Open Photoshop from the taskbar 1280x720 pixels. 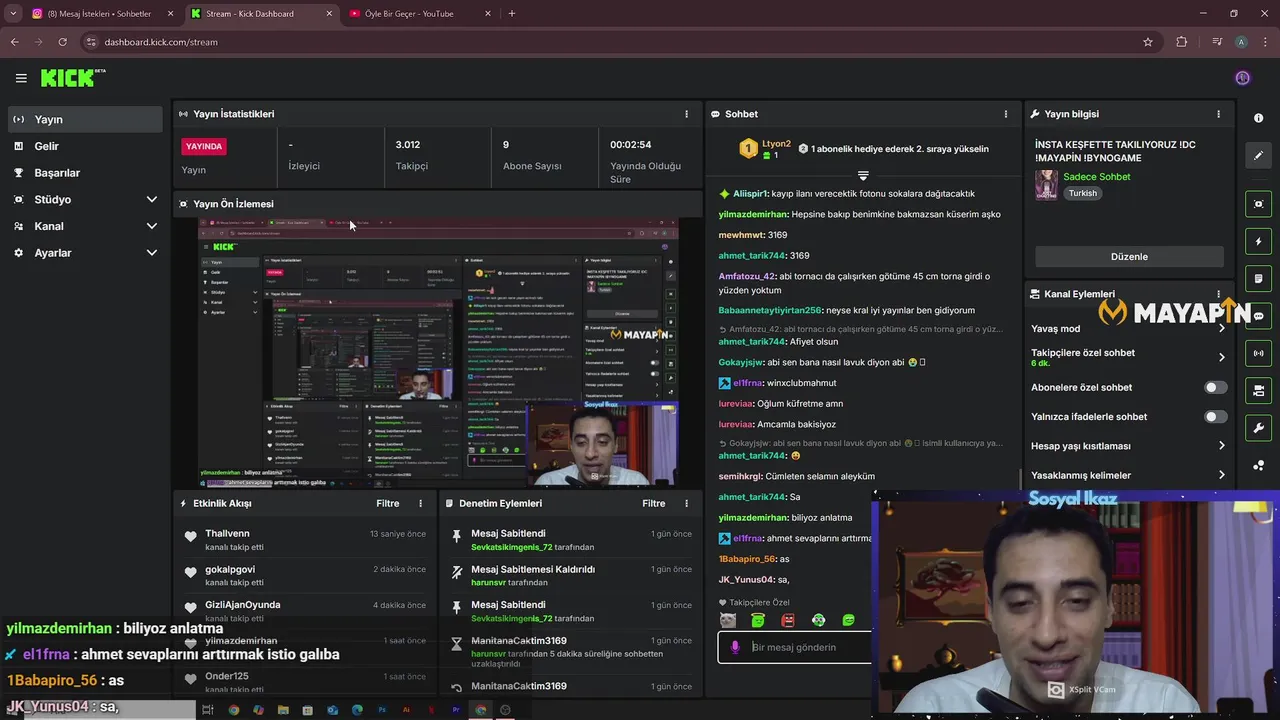point(382,710)
